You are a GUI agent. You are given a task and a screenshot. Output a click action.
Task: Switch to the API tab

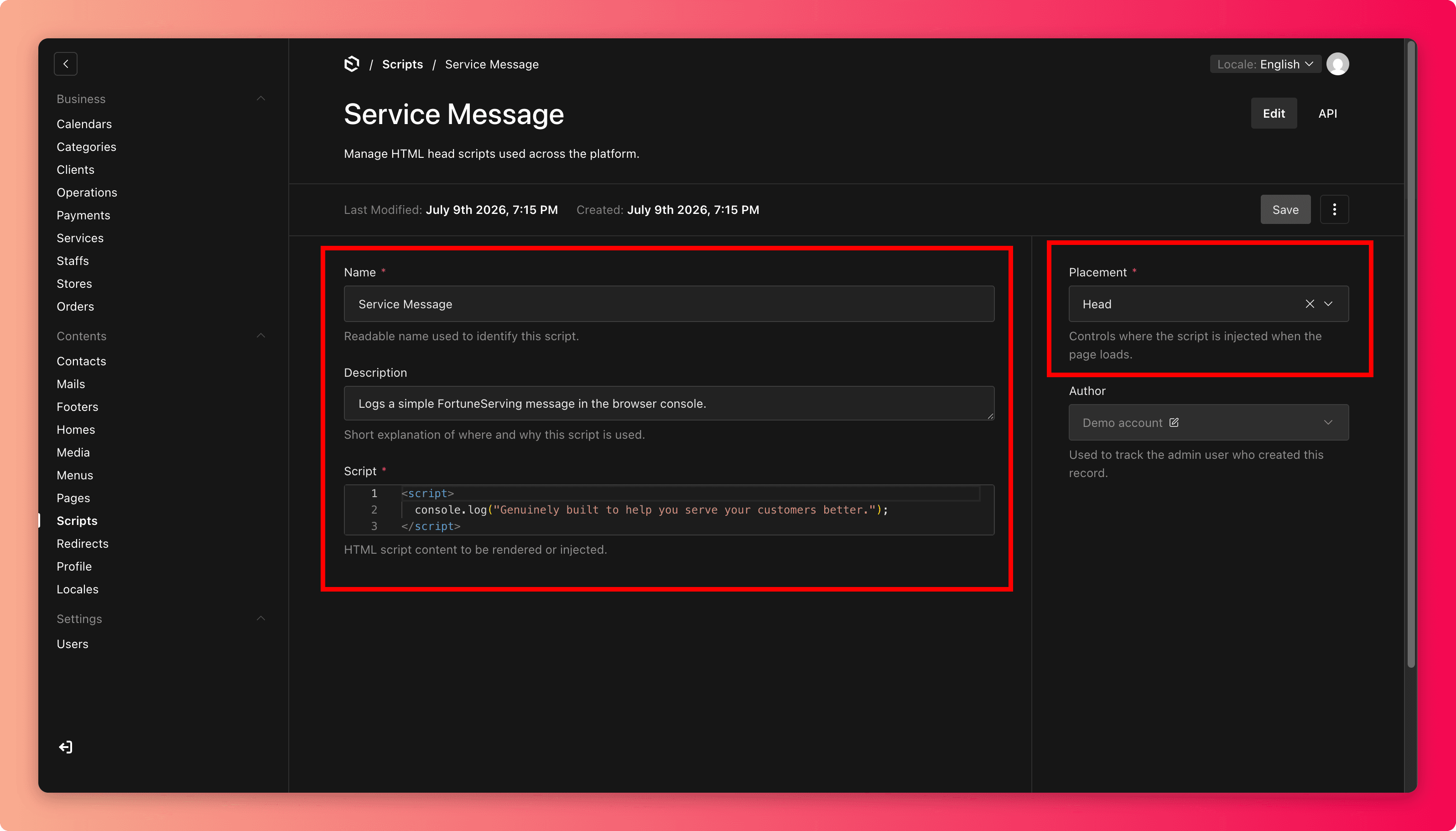pyautogui.click(x=1327, y=113)
